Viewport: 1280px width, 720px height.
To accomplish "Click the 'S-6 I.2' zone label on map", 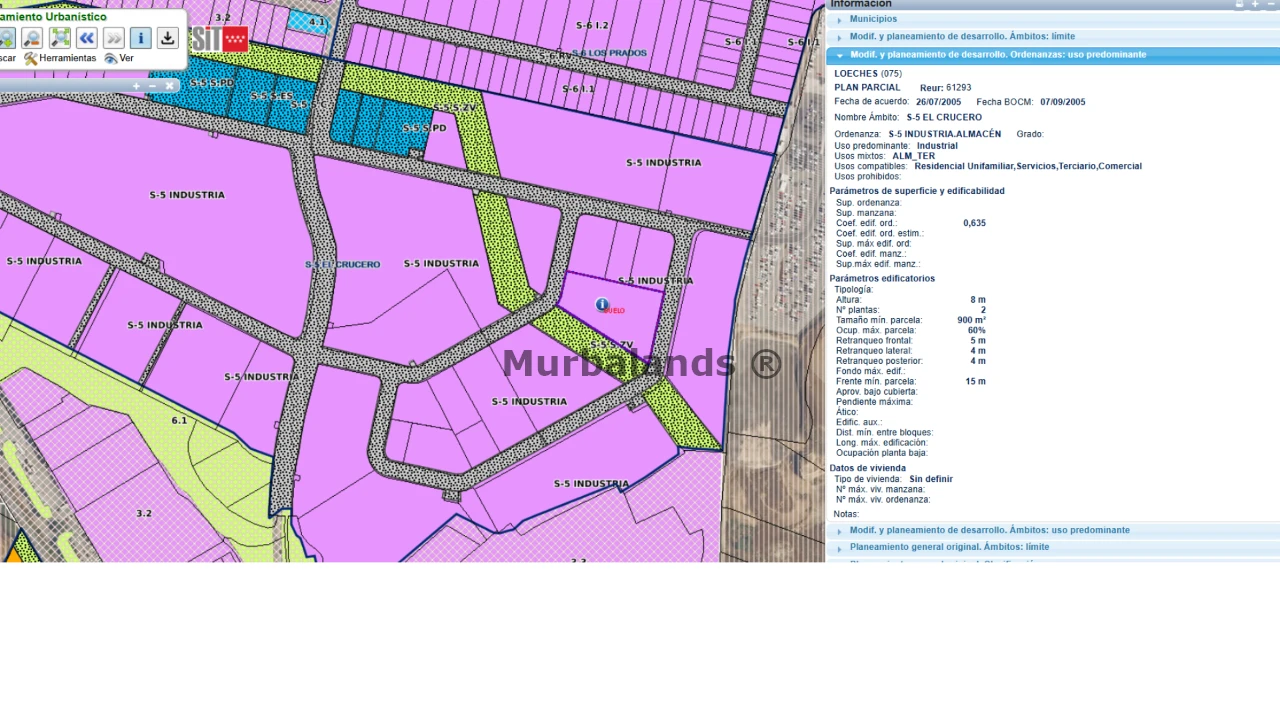I will (592, 25).
